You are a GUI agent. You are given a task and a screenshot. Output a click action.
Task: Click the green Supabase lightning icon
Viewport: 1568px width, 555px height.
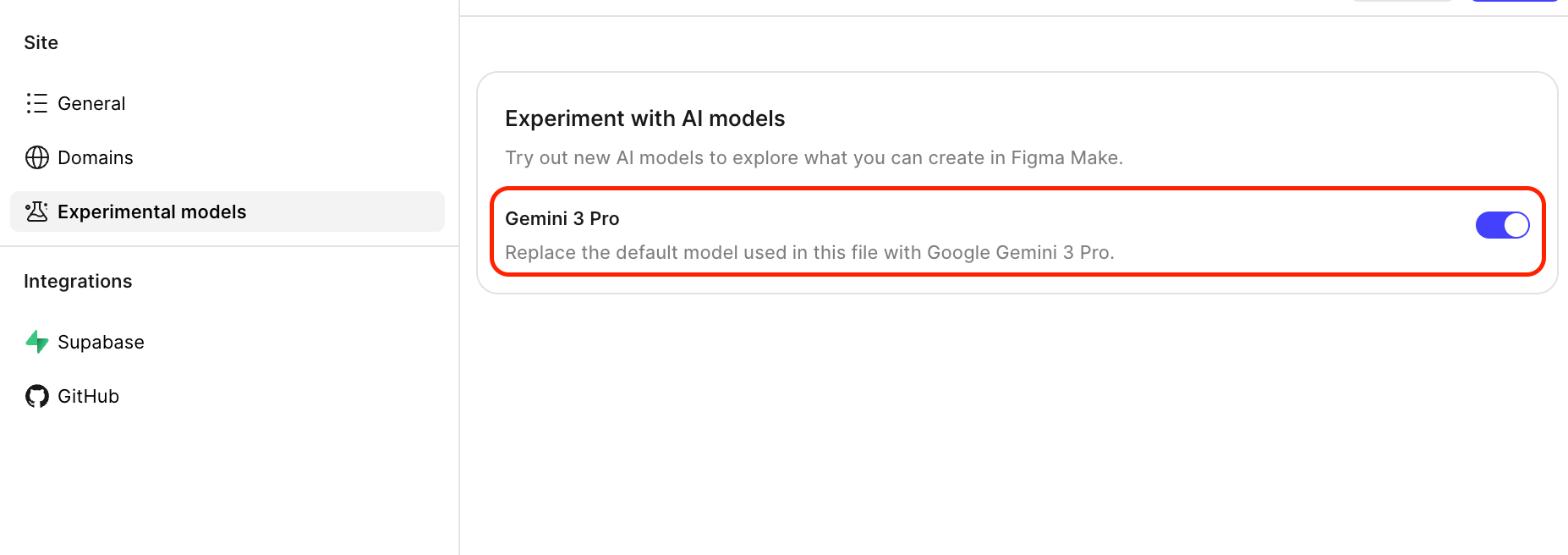(x=36, y=342)
